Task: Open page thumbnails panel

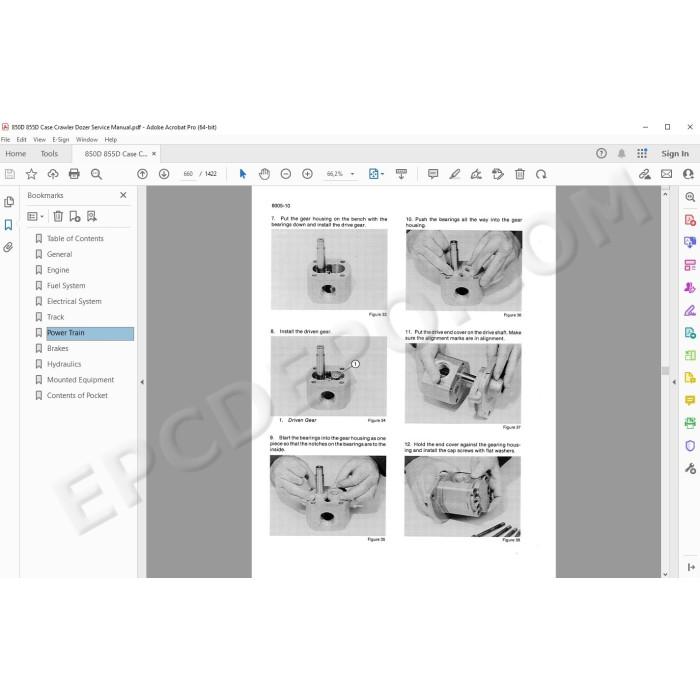Action: 8,202
